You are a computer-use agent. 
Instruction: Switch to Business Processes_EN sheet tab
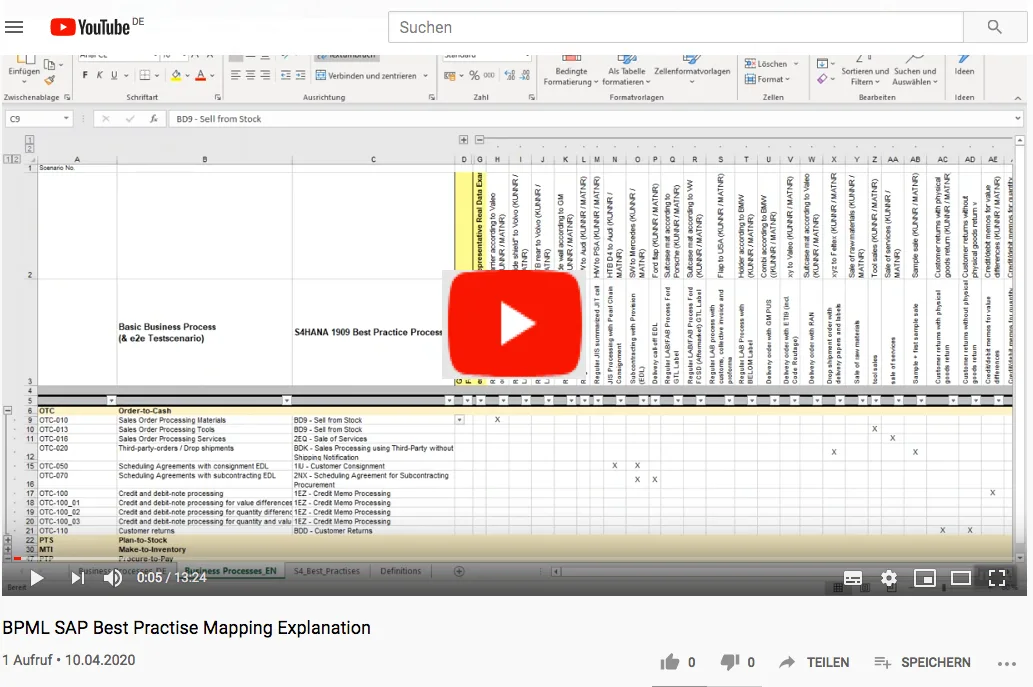tap(230, 571)
